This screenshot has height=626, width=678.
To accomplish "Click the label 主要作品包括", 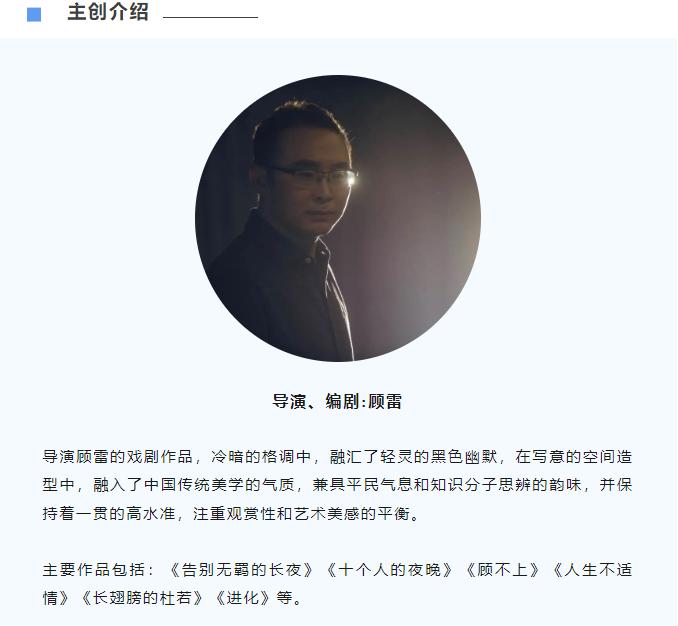I will (x=93, y=570).
